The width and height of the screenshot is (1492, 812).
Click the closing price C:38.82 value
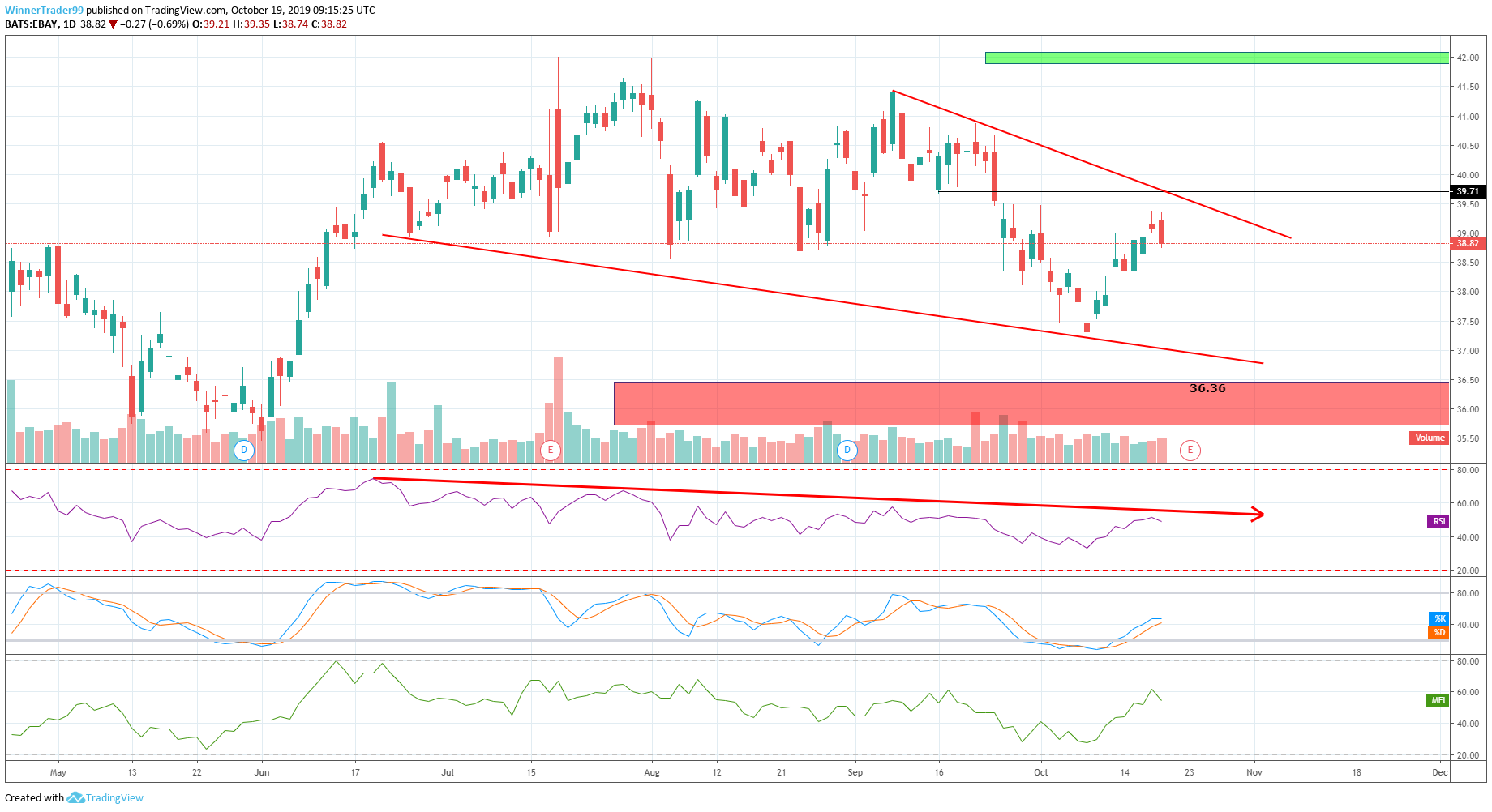[x=329, y=24]
